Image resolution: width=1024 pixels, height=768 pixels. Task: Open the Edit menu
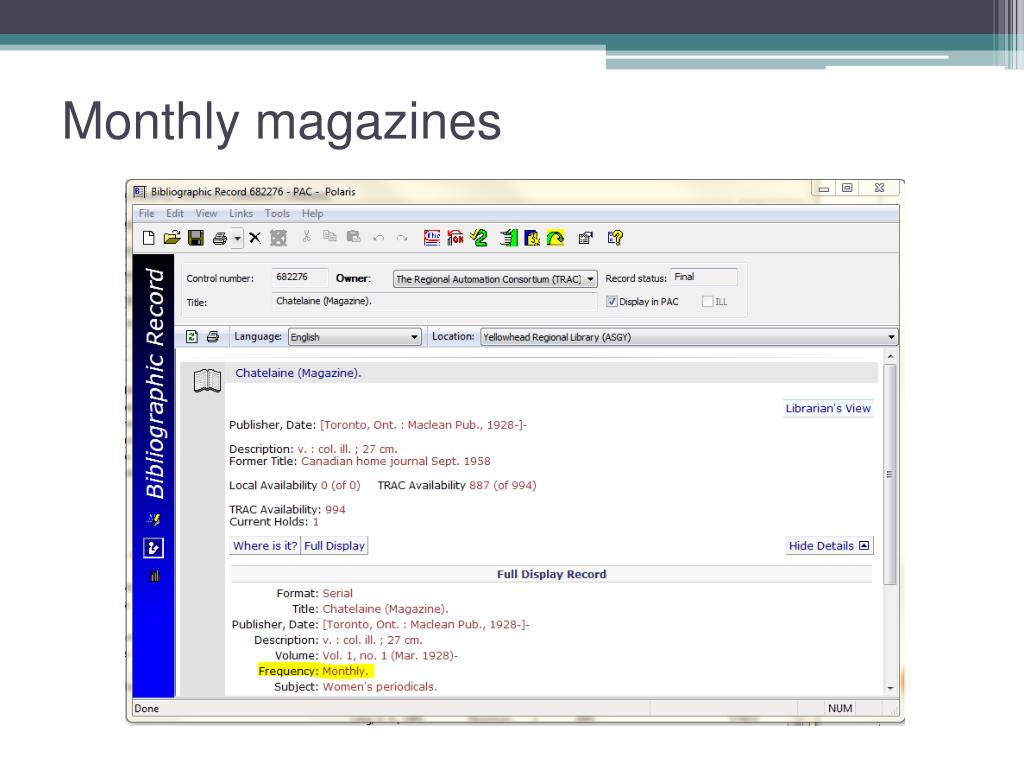click(174, 214)
